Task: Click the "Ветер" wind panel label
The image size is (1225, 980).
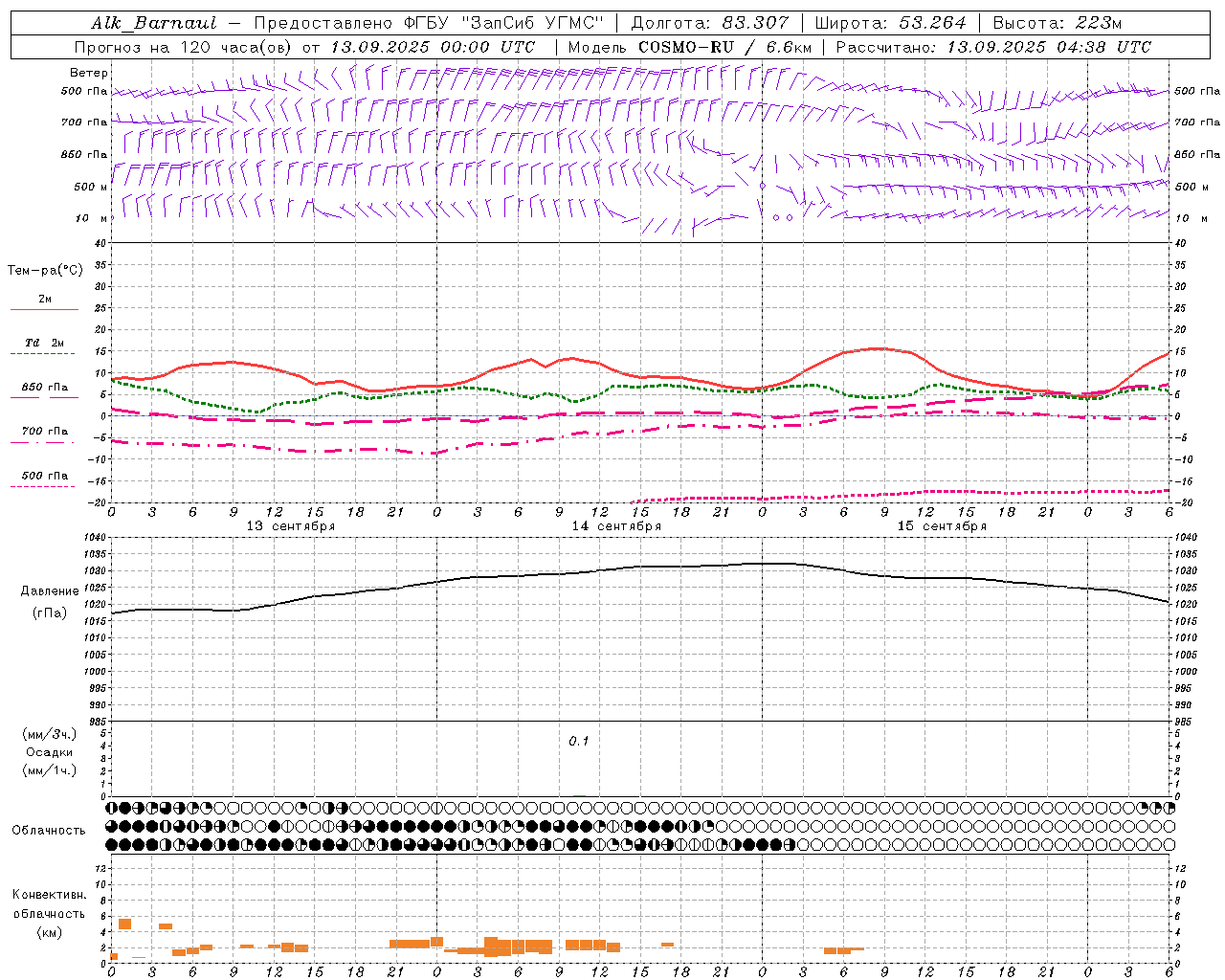Action: click(x=89, y=73)
